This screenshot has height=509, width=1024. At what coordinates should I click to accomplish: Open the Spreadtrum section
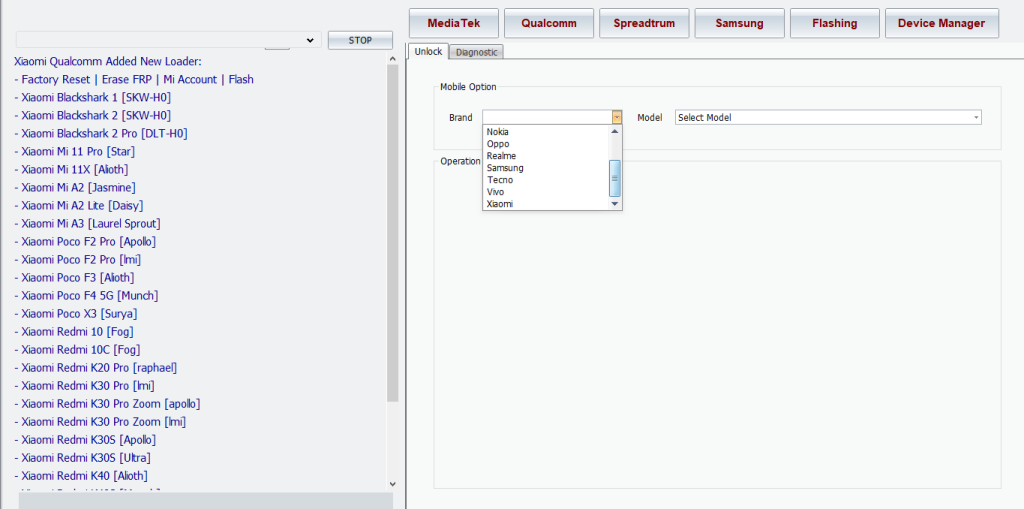click(644, 23)
